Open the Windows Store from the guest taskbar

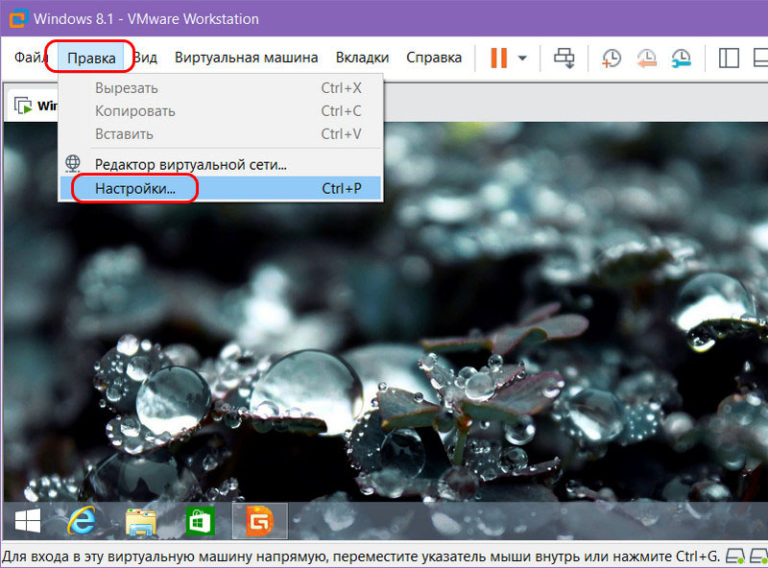200,521
